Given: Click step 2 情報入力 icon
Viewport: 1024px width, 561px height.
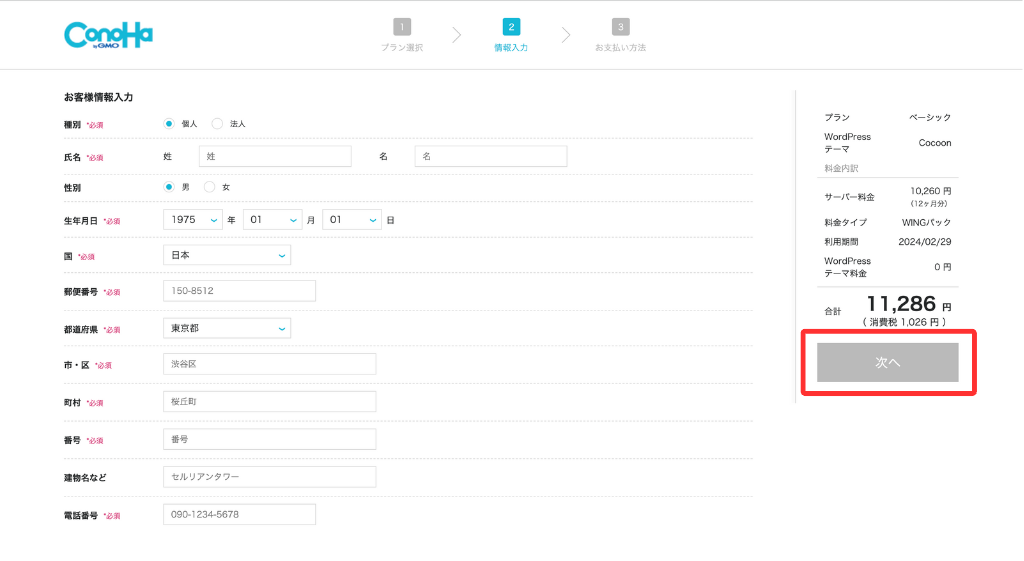Looking at the screenshot, I should coord(511,27).
